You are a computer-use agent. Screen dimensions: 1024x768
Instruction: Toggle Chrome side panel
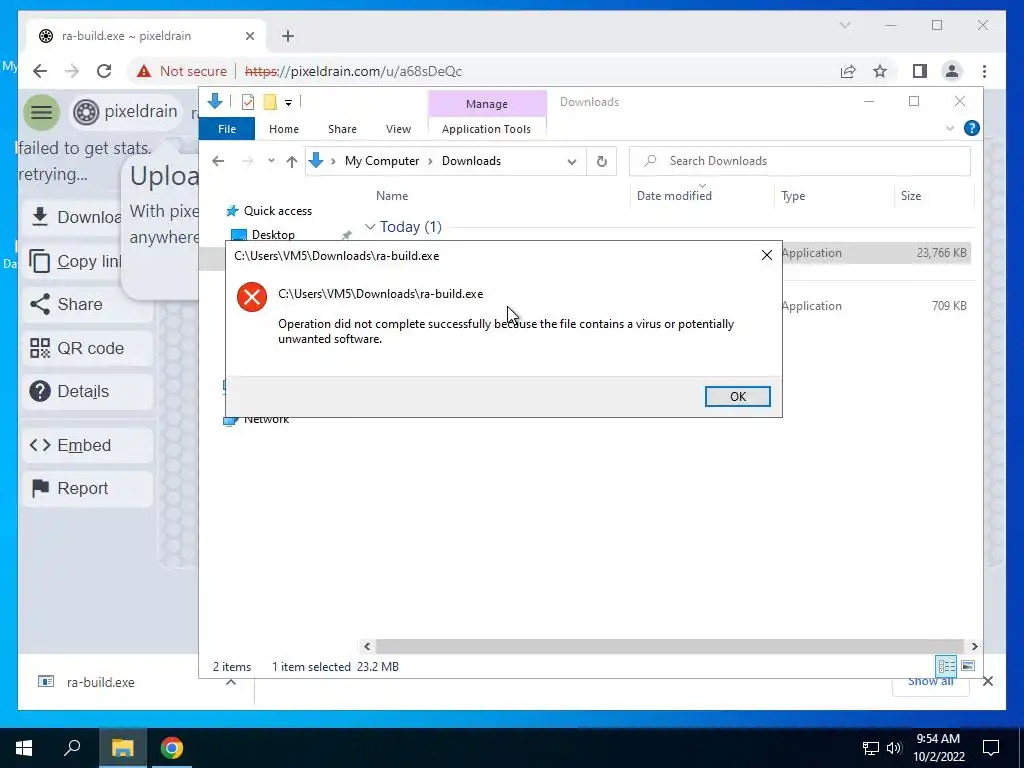point(920,71)
